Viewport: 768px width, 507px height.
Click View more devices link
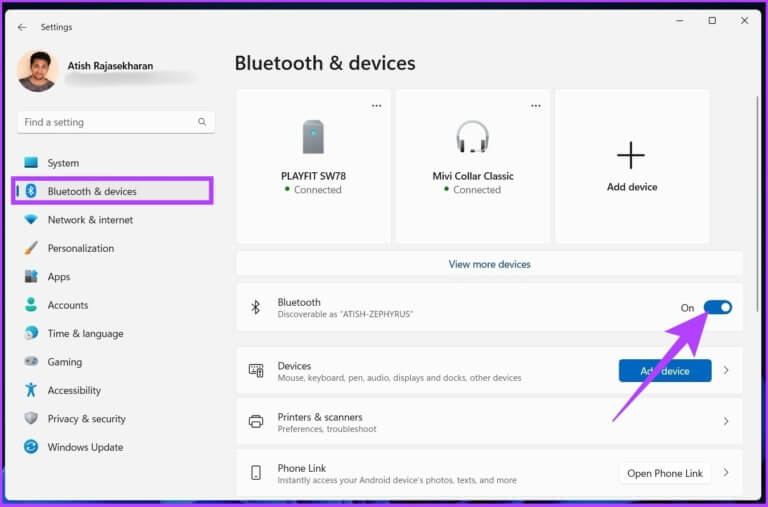[489, 264]
